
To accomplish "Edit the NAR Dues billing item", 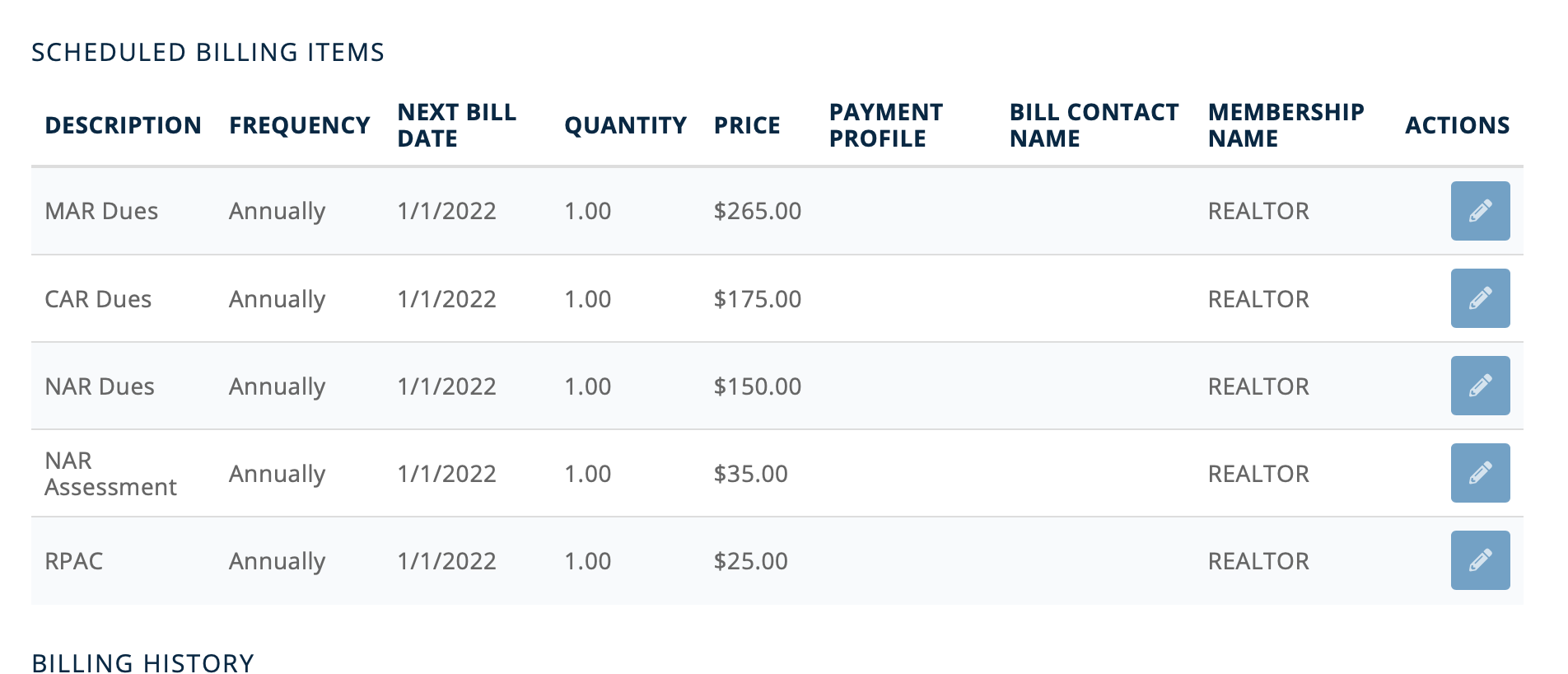I will click(1480, 386).
